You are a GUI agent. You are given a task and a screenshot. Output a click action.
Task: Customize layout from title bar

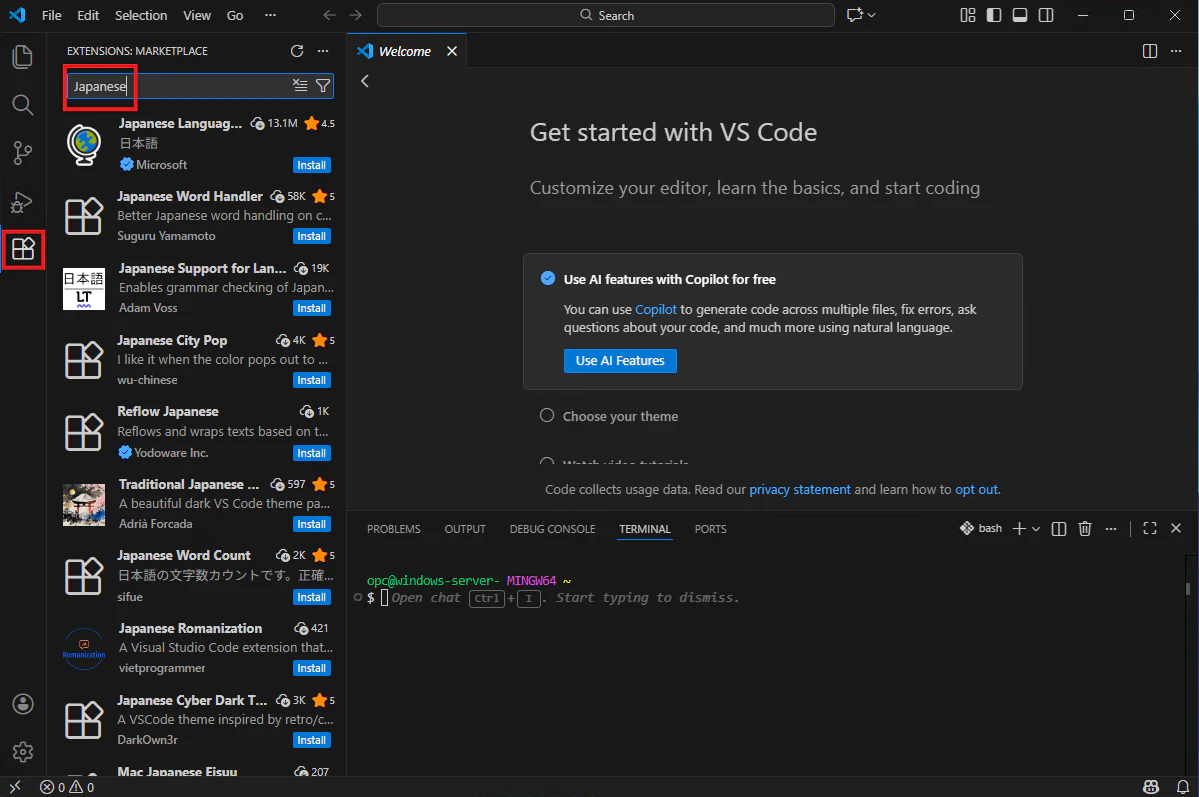(x=967, y=15)
